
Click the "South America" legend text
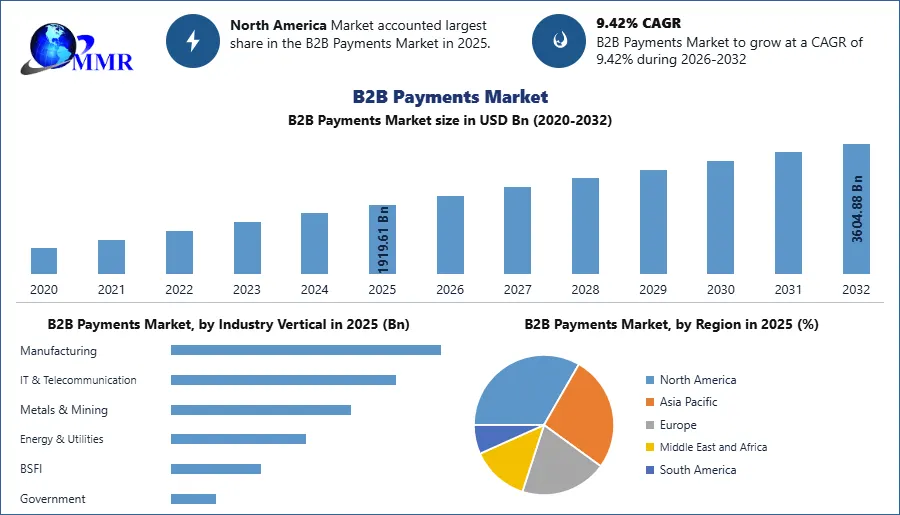tap(698, 470)
